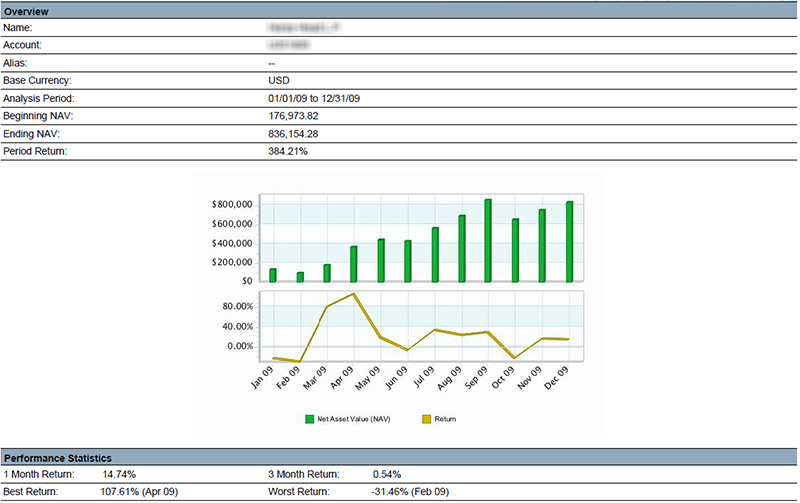Image resolution: width=800 pixels, height=503 pixels.
Task: Click the Best Return value 107.61% (Apr 09)
Action: coord(139,492)
